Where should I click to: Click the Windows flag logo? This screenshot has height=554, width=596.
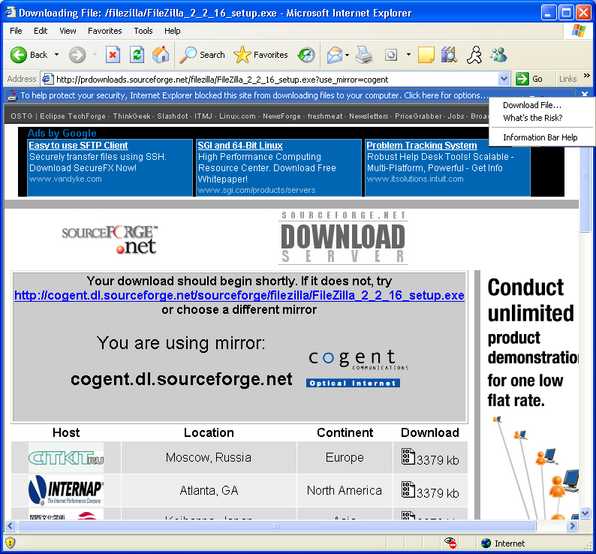pyautogui.click(x=578, y=31)
